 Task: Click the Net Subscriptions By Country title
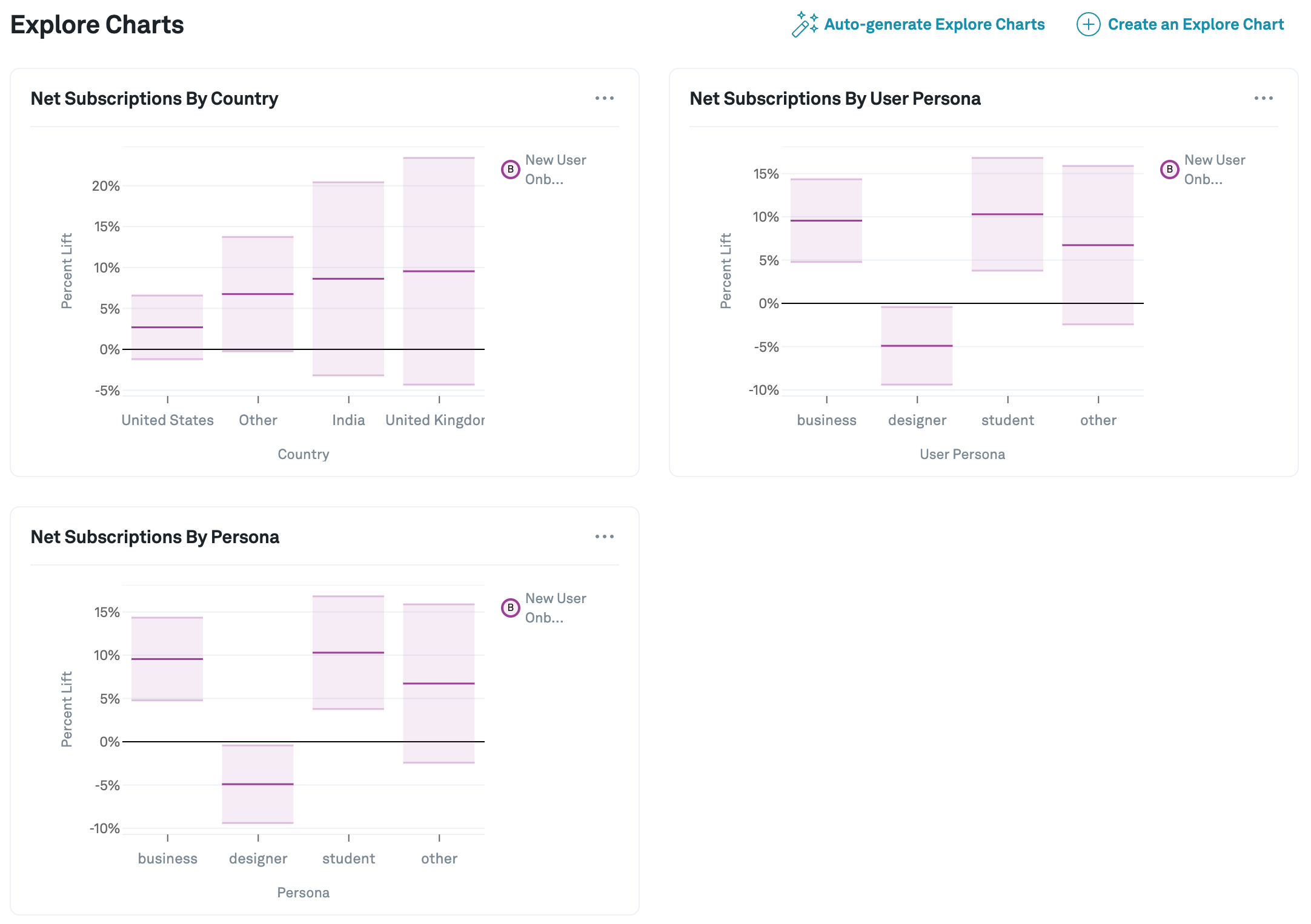[x=154, y=99]
